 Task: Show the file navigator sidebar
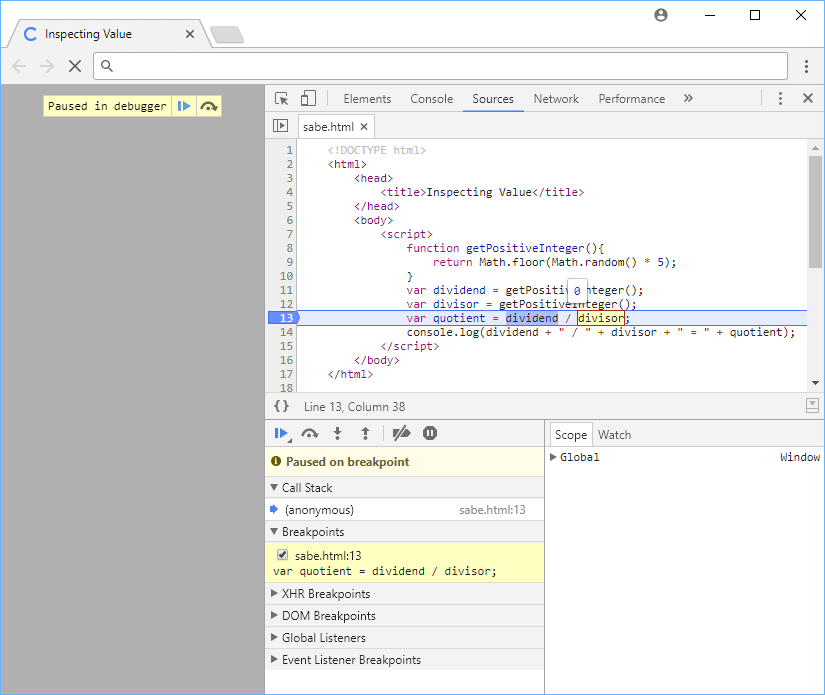click(x=280, y=126)
